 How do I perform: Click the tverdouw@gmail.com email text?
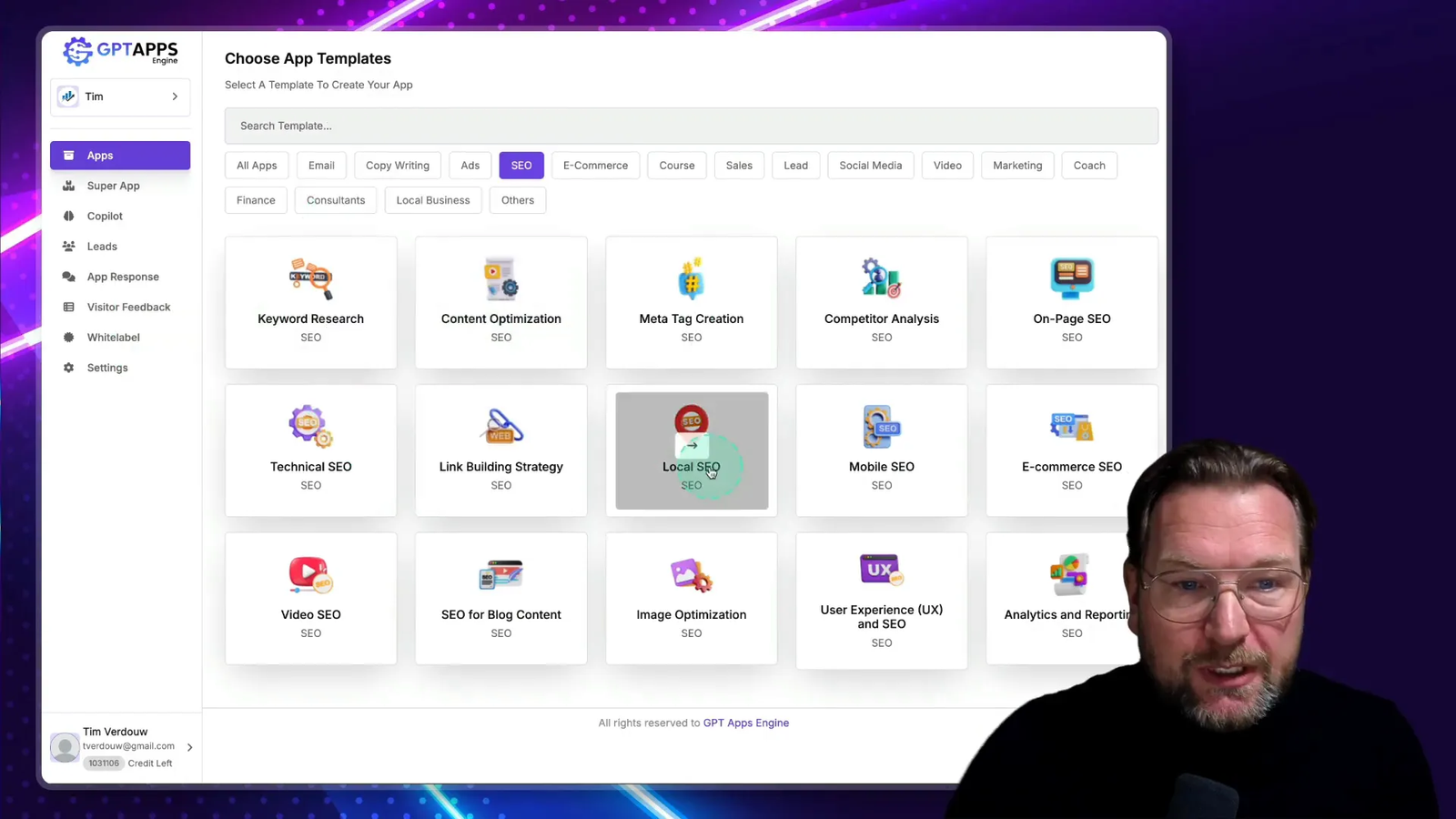[x=128, y=746]
